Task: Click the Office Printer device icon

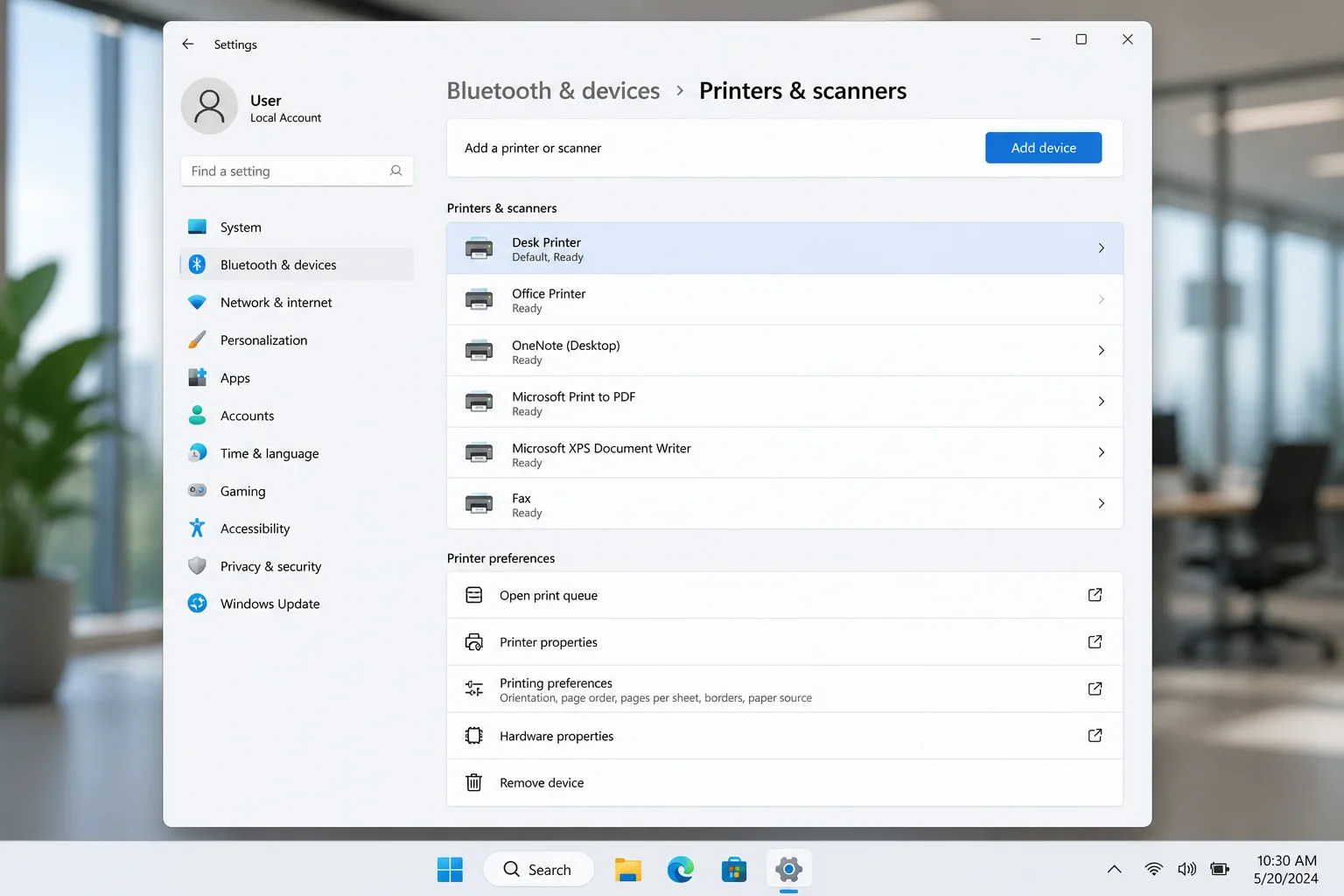Action: (x=479, y=299)
